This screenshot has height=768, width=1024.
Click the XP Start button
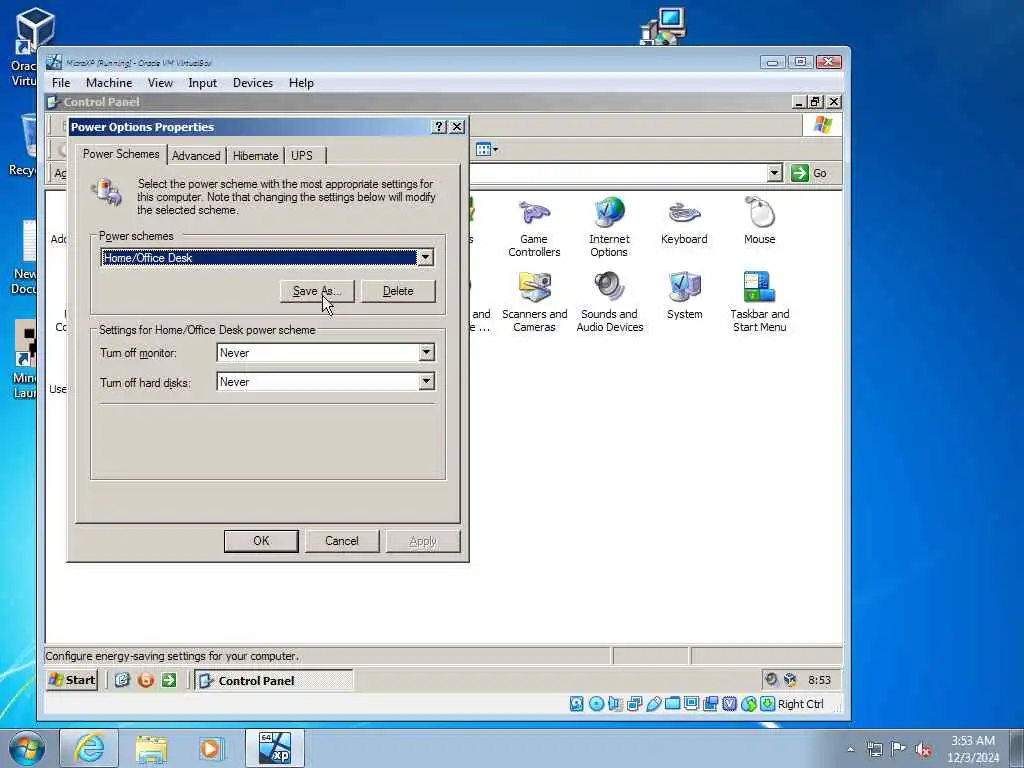(x=72, y=680)
